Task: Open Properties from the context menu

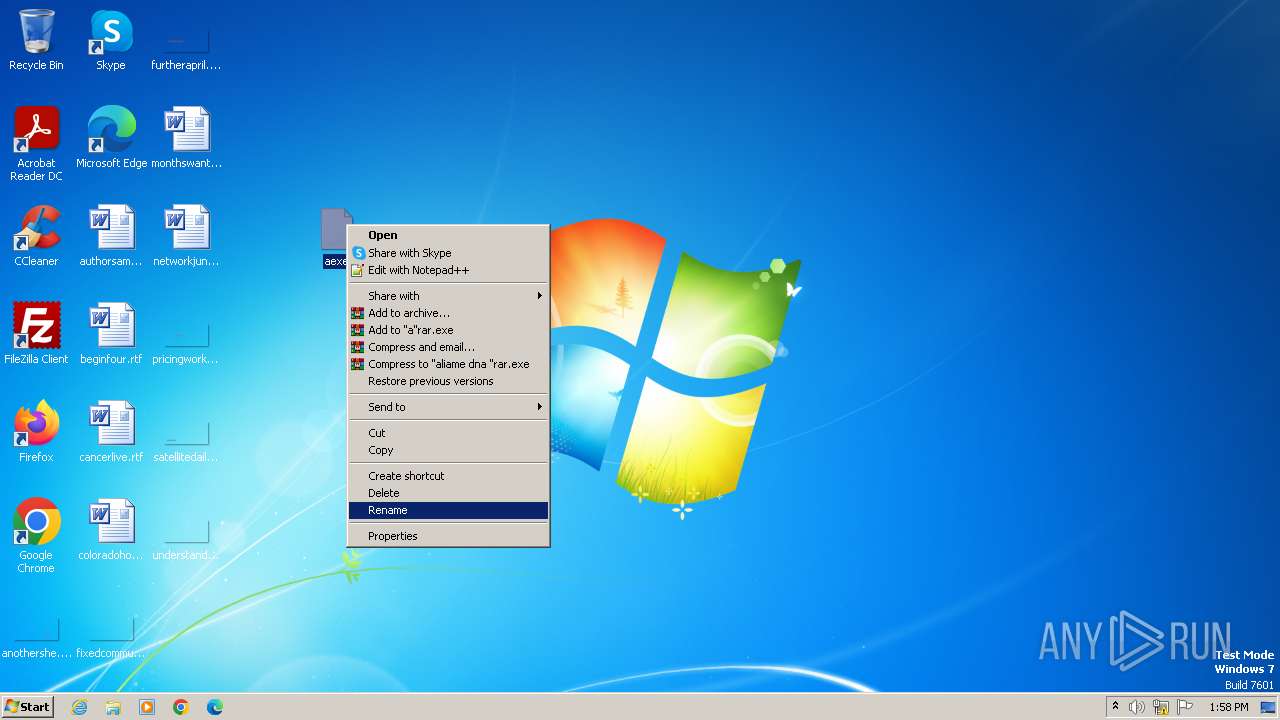Action: click(x=448, y=536)
